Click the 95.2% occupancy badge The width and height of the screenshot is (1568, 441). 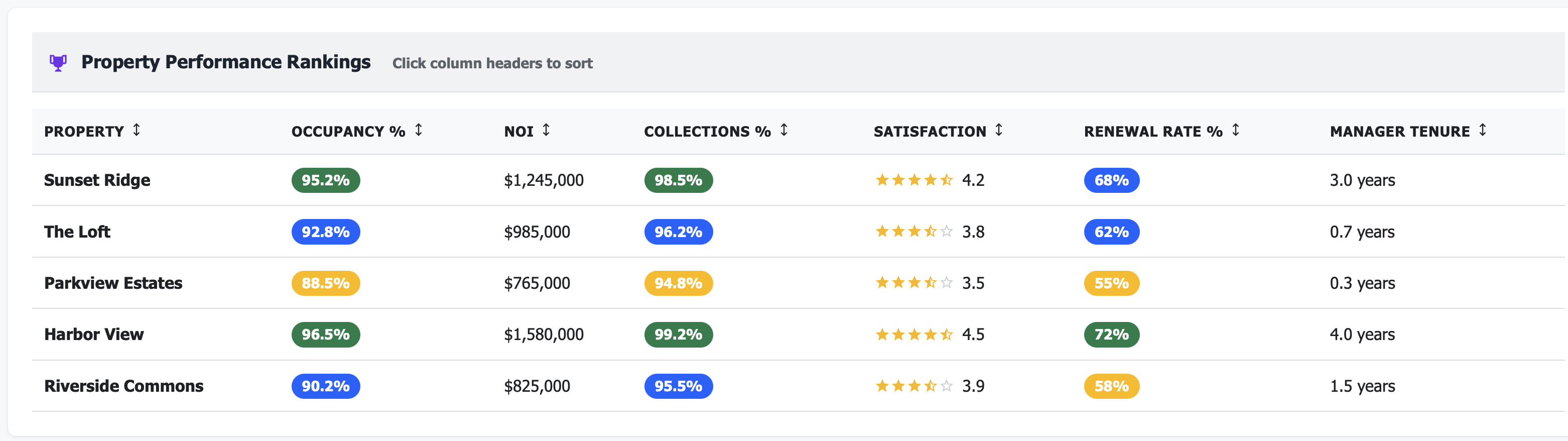pos(326,180)
